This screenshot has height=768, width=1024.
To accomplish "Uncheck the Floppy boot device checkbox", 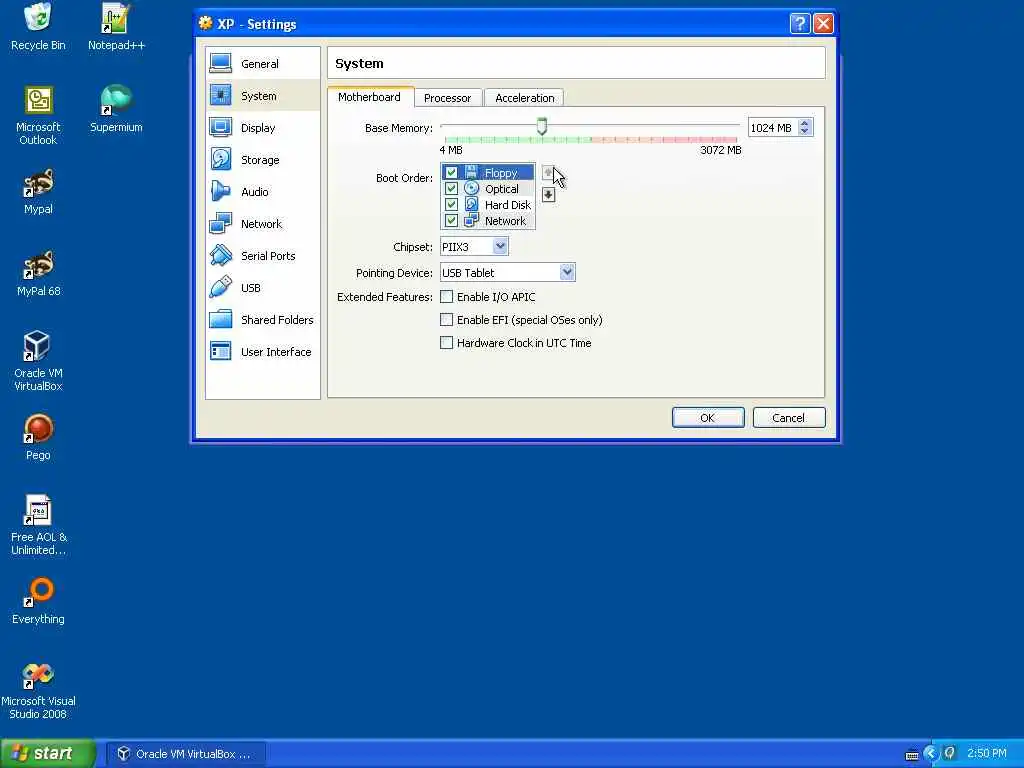I will [x=451, y=172].
